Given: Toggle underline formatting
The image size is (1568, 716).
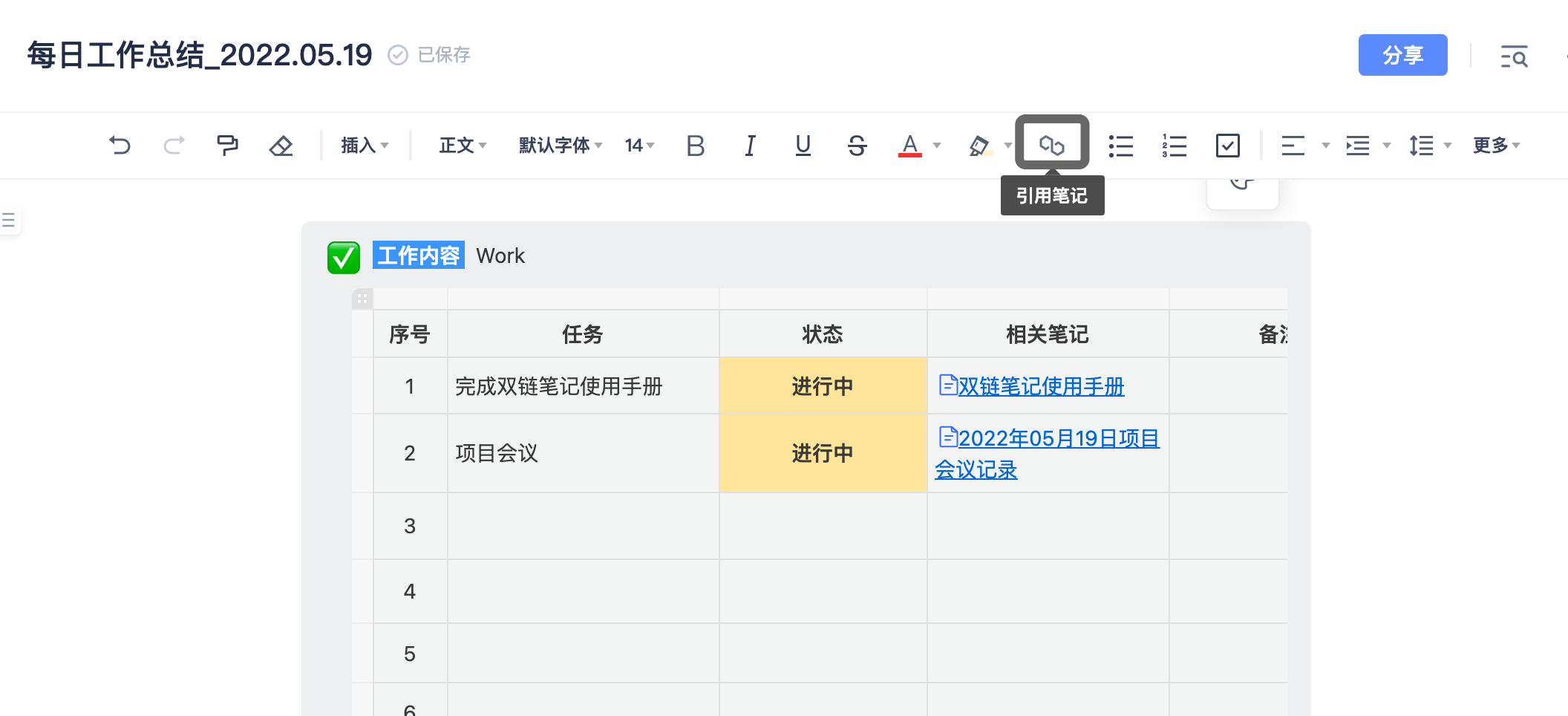Looking at the screenshot, I should [802, 146].
